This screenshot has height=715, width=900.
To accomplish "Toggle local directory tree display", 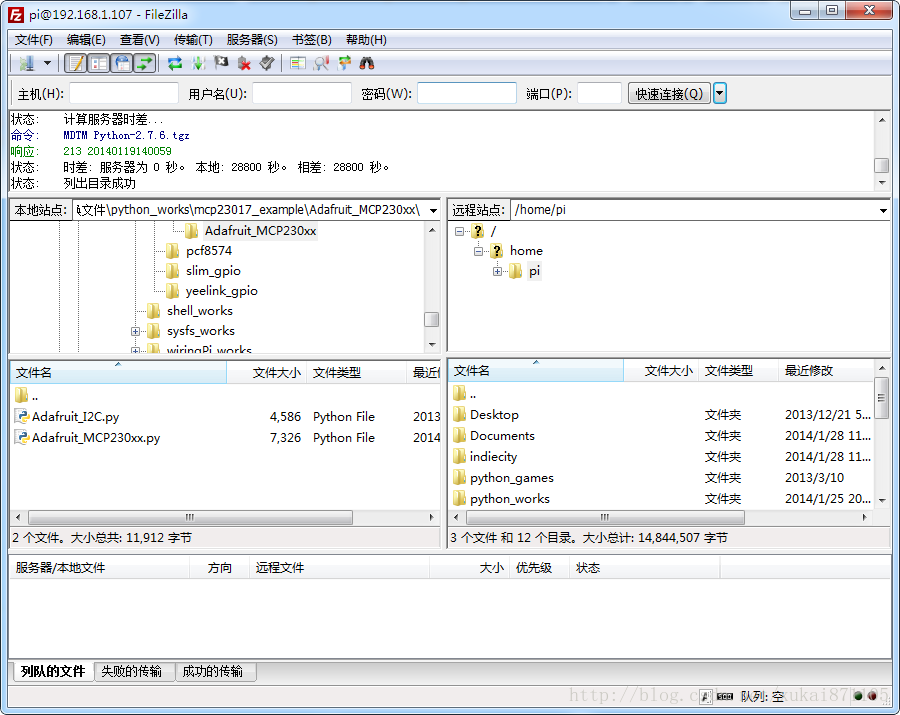I will coord(99,63).
